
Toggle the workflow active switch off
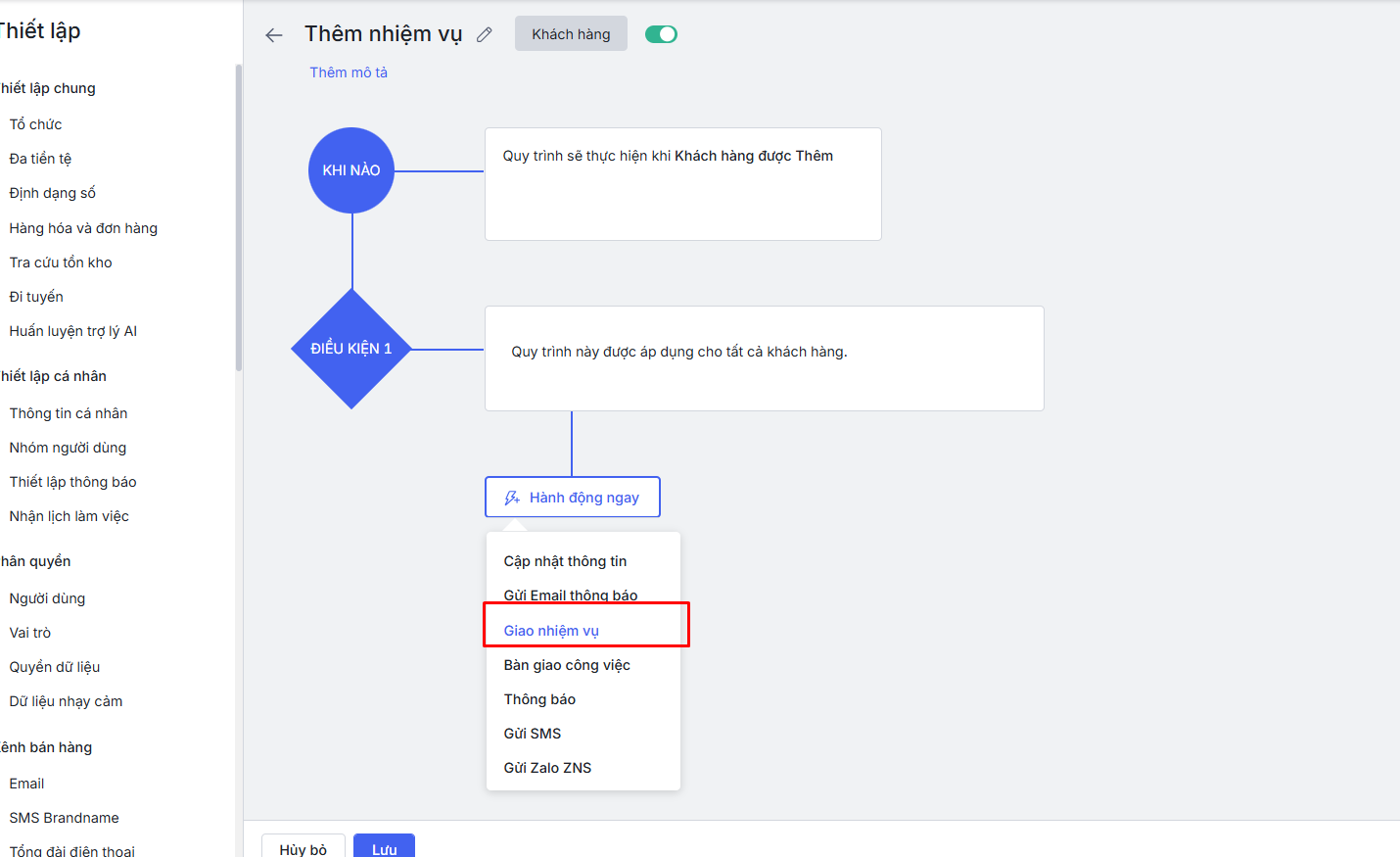point(661,34)
